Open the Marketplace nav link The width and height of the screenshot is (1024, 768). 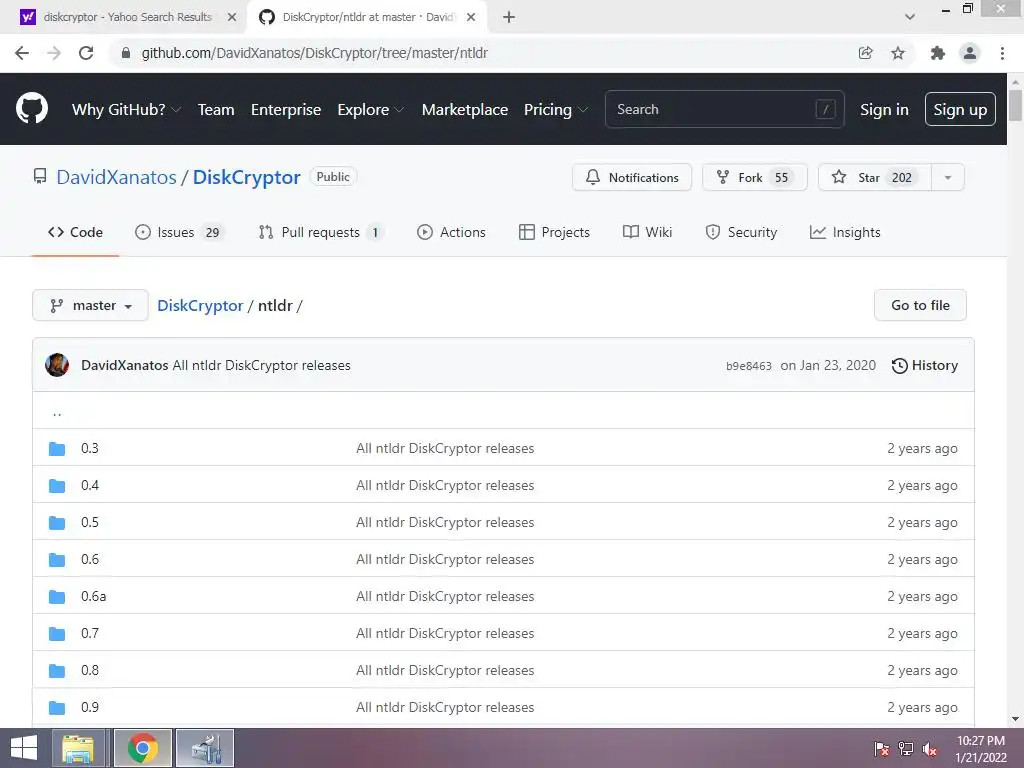[x=465, y=110]
